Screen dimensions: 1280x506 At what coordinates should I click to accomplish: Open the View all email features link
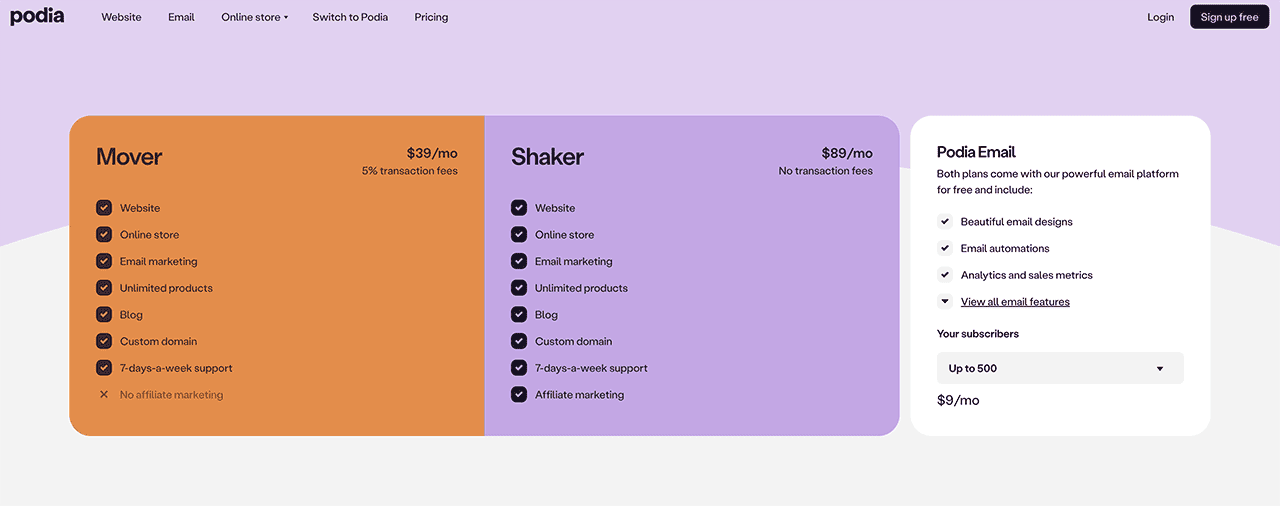tap(1015, 302)
